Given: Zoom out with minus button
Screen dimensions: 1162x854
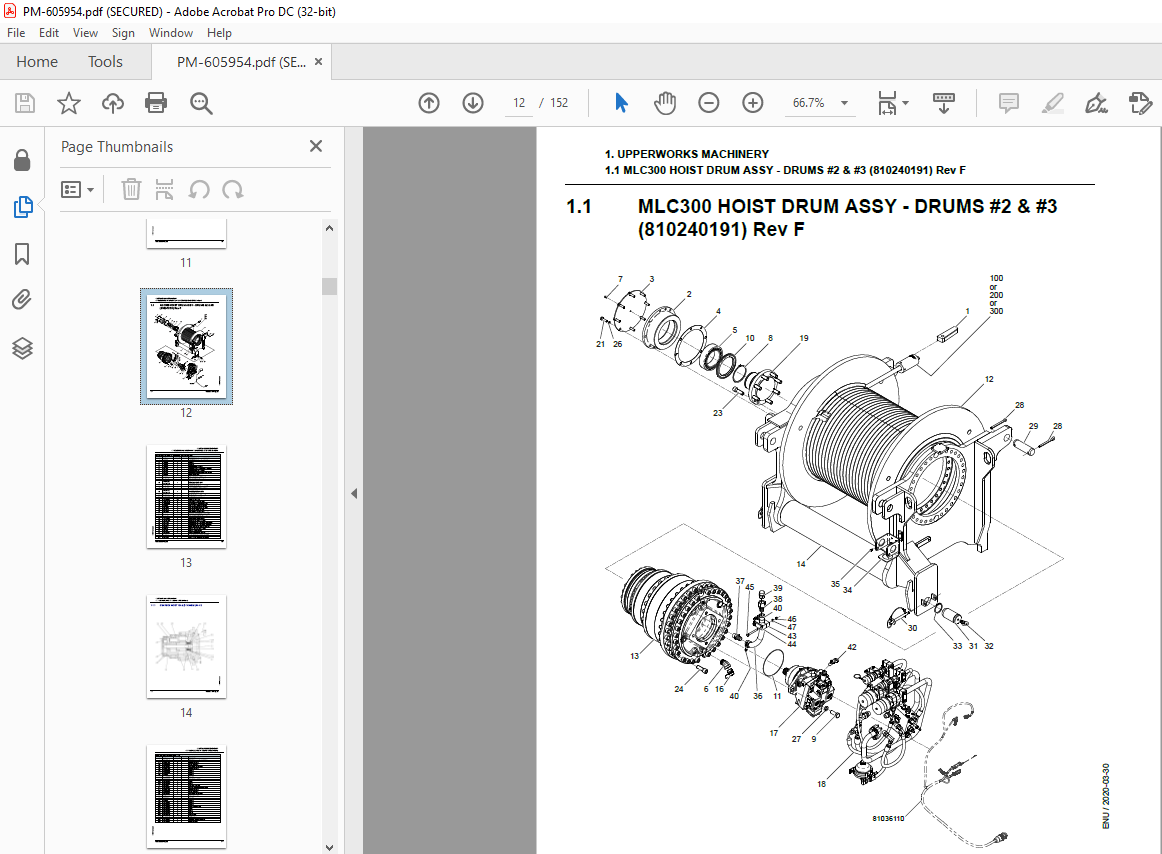Looking at the screenshot, I should 708,103.
